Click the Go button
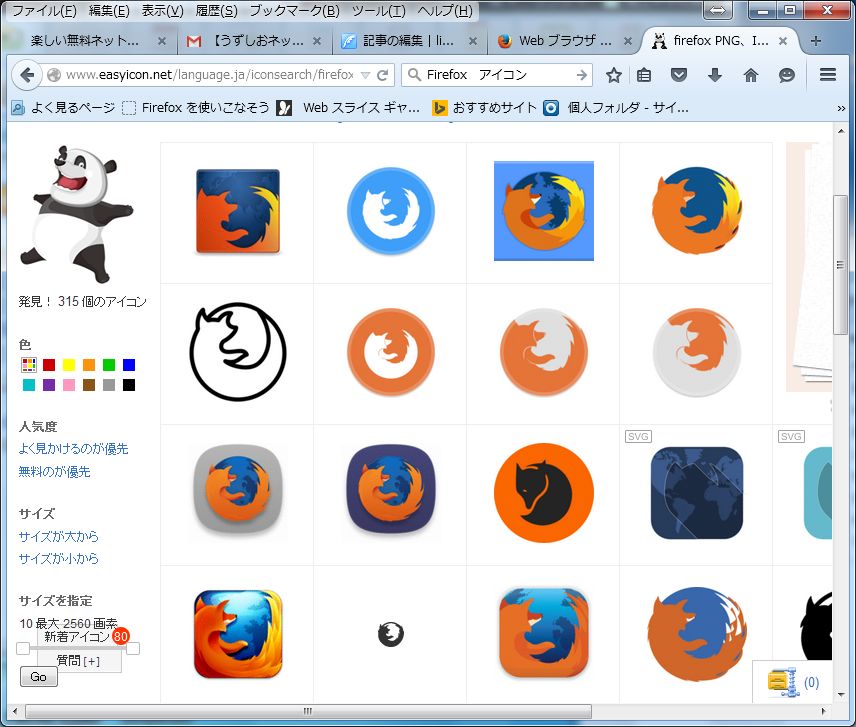 (x=38, y=677)
